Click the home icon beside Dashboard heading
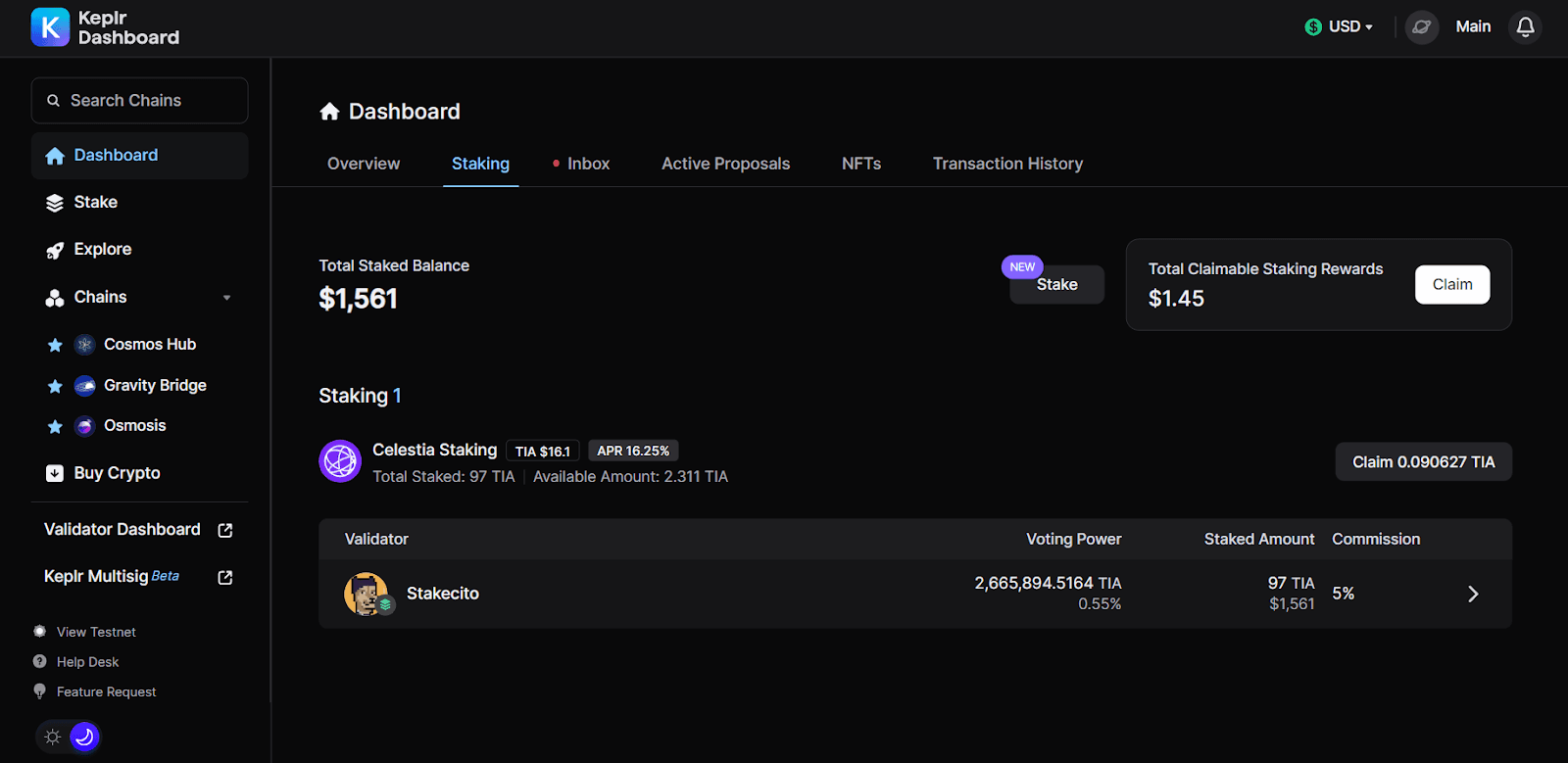Image resolution: width=1568 pixels, height=763 pixels. click(x=329, y=112)
